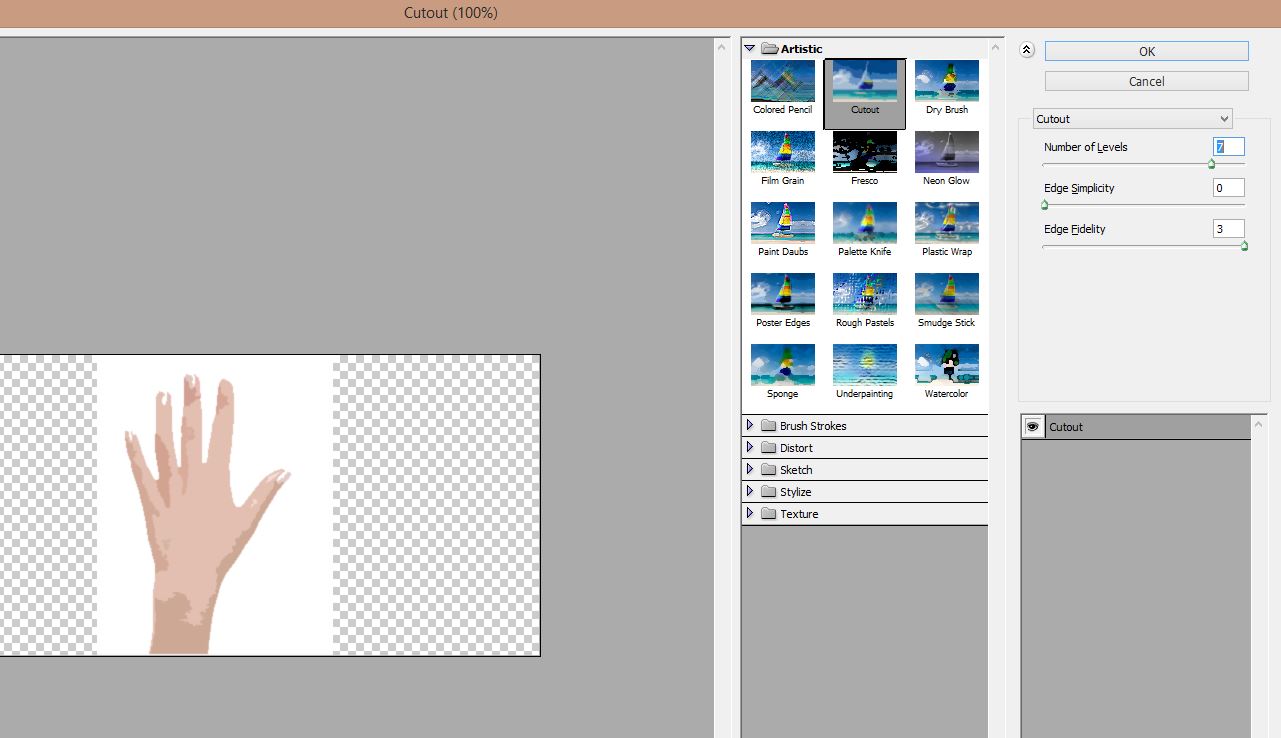Collapse the Artistic filter folder

coord(749,48)
